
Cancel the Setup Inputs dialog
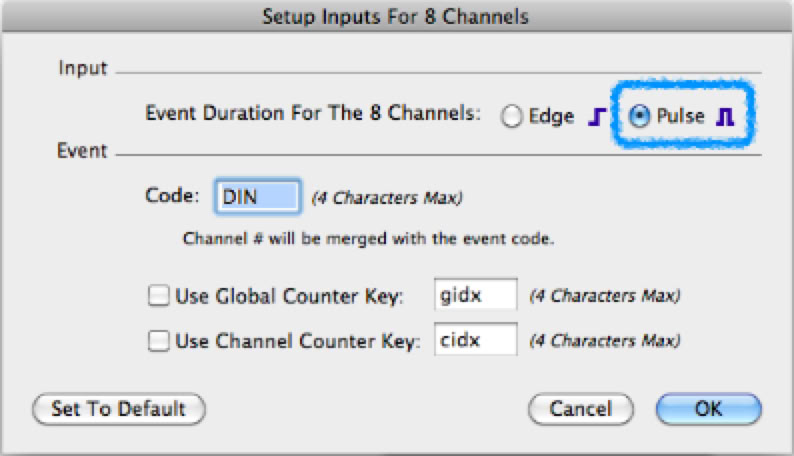click(580, 409)
